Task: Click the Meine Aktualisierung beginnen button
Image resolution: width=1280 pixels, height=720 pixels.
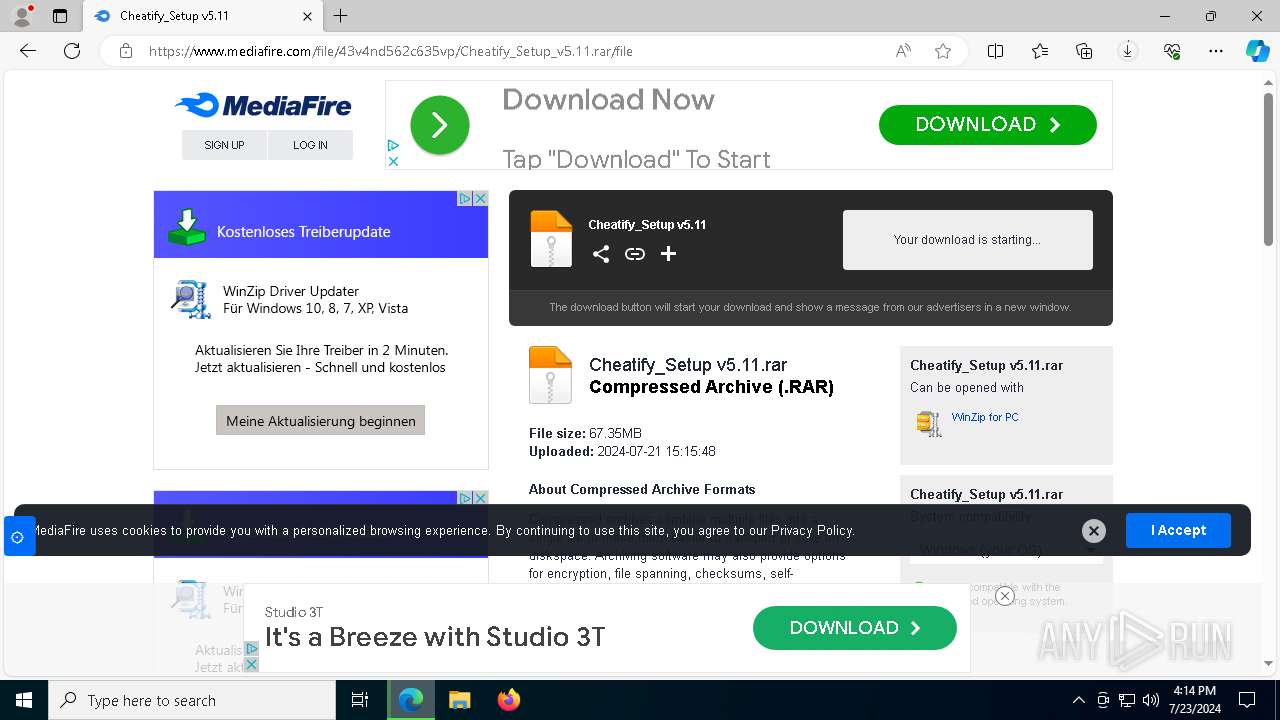Action: pyautogui.click(x=320, y=420)
